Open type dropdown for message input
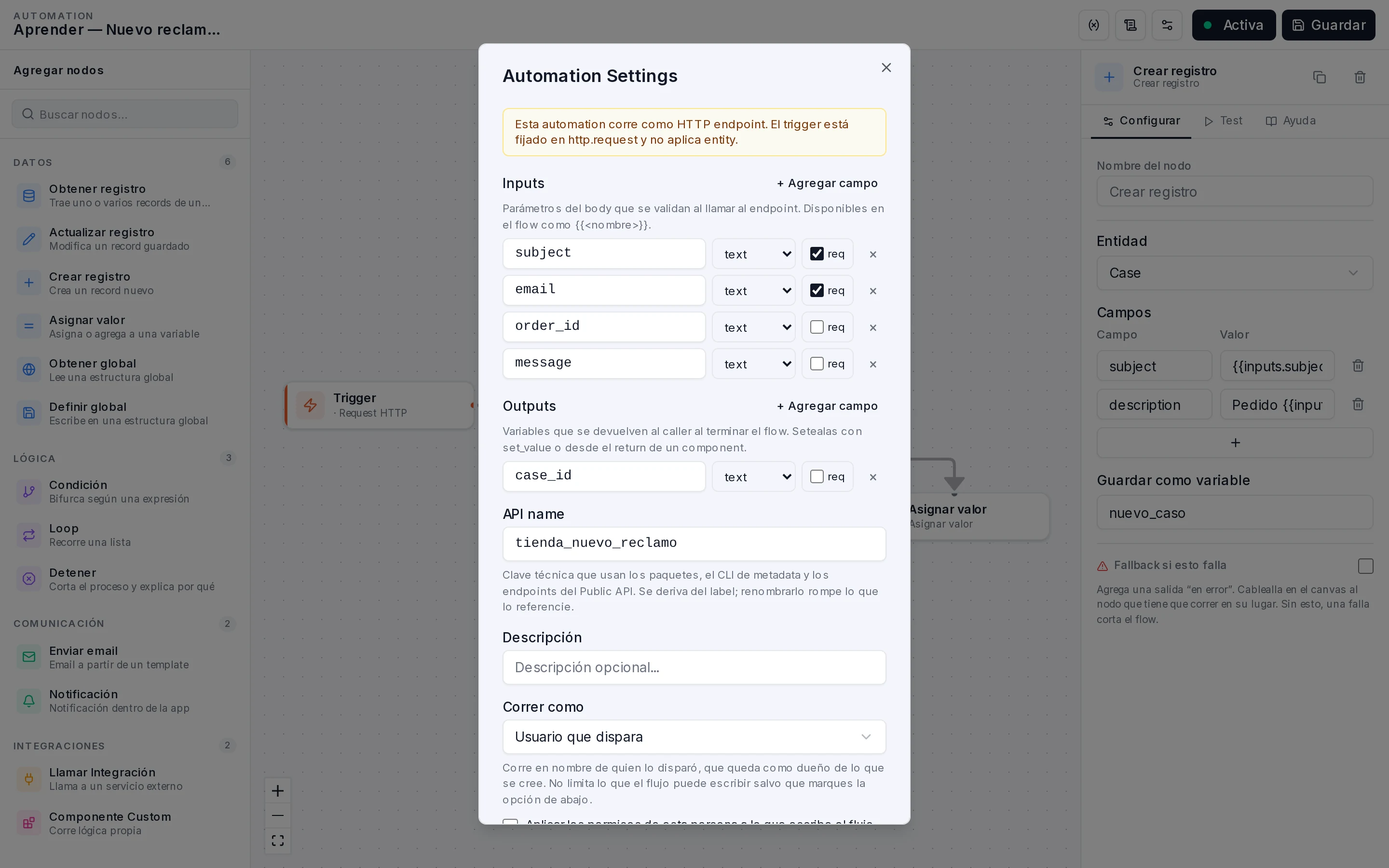Screen dimensions: 1389x868 click(x=754, y=364)
